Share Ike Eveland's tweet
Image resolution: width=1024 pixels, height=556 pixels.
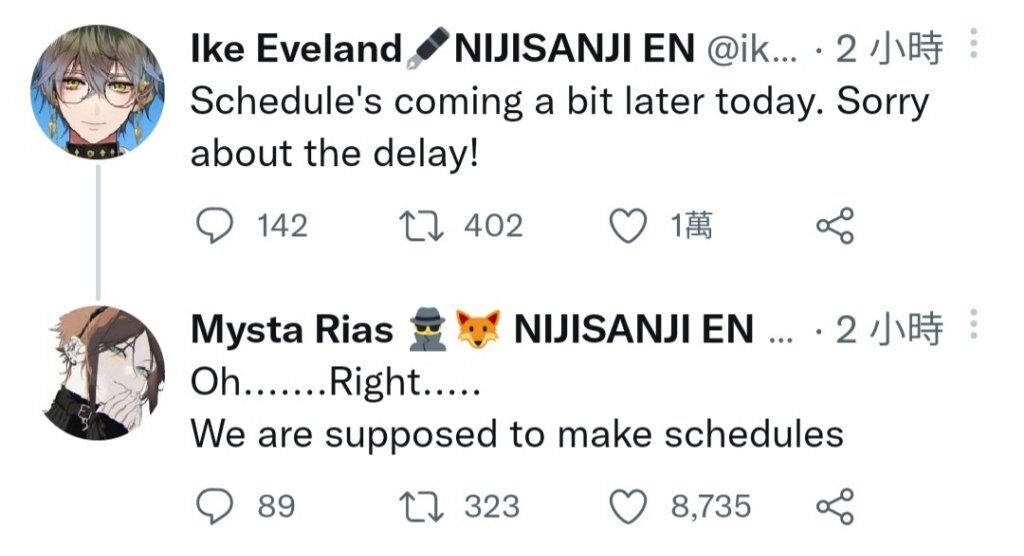[x=835, y=225]
